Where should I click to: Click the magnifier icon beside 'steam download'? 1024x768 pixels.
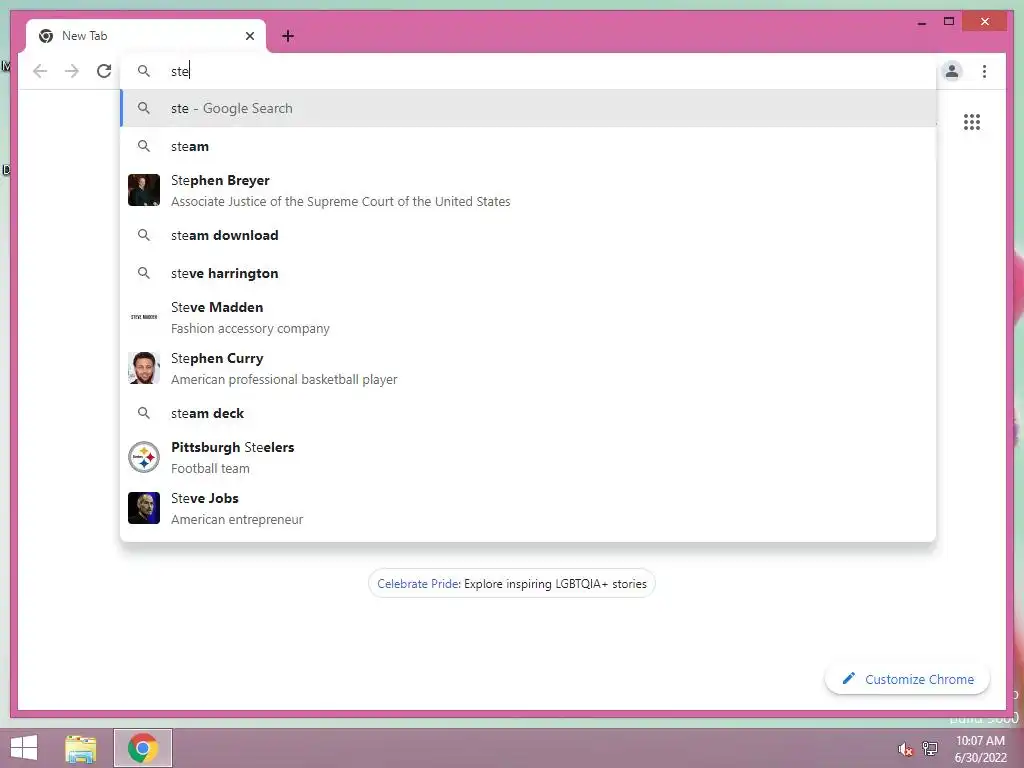click(144, 235)
